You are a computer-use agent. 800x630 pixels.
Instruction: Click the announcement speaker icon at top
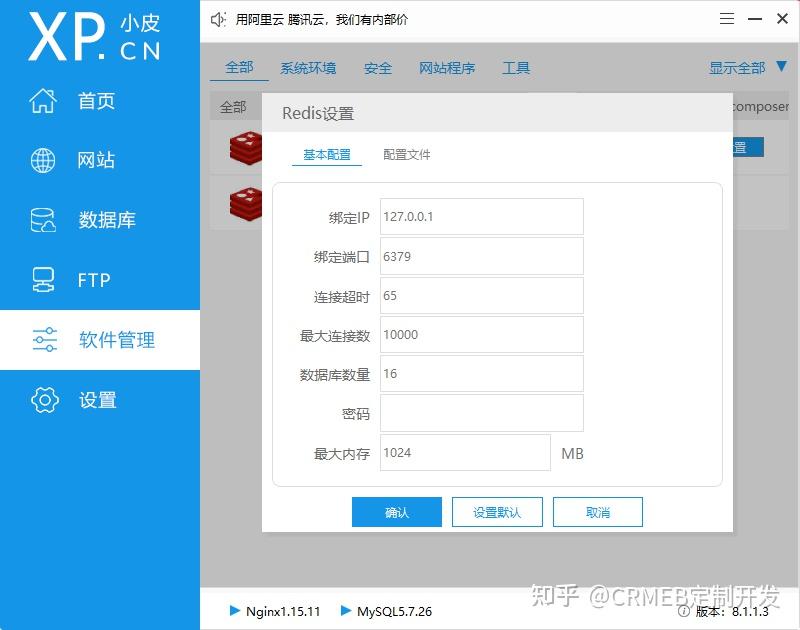click(x=216, y=19)
